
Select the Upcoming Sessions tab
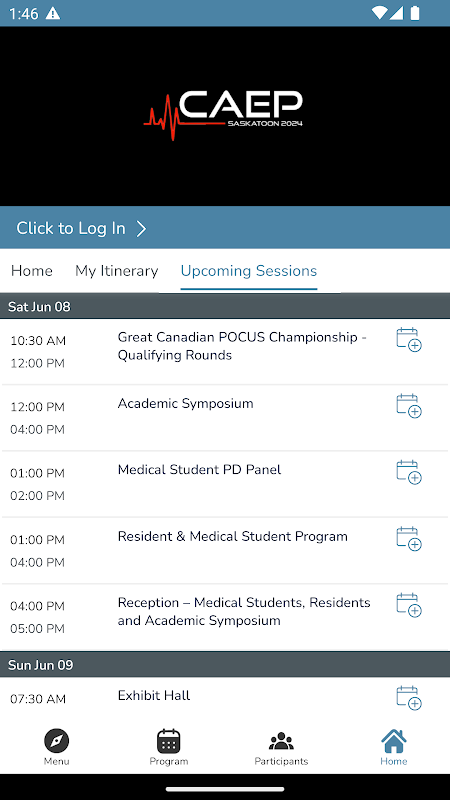click(x=248, y=271)
